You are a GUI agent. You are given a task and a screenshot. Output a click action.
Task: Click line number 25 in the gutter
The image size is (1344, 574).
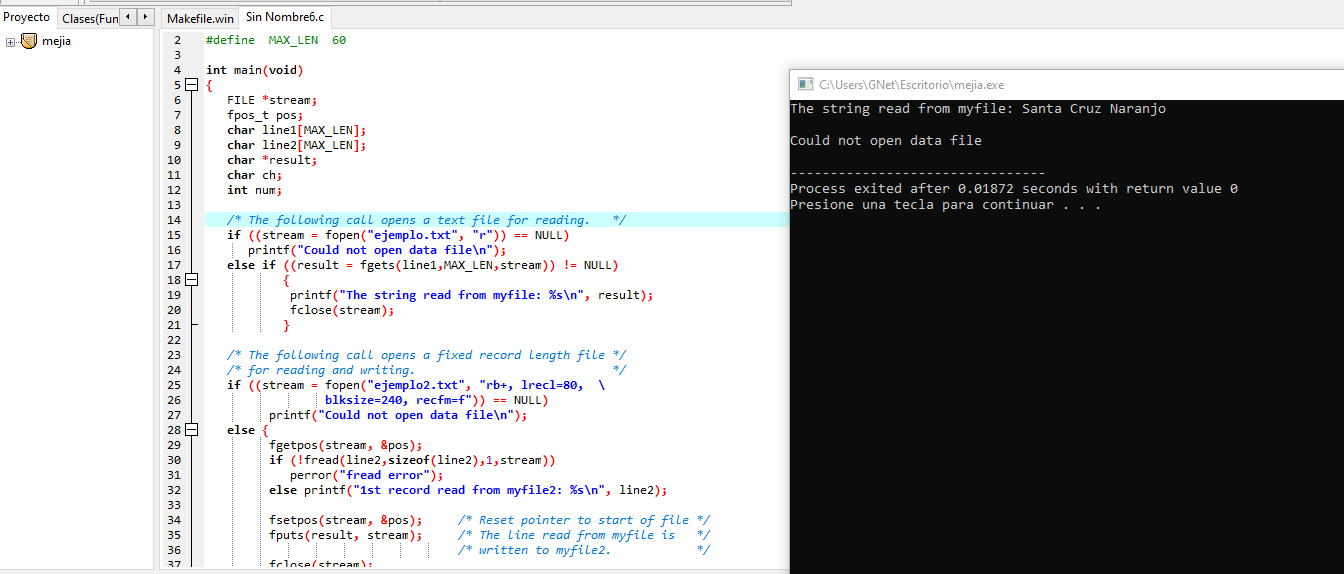(x=174, y=385)
